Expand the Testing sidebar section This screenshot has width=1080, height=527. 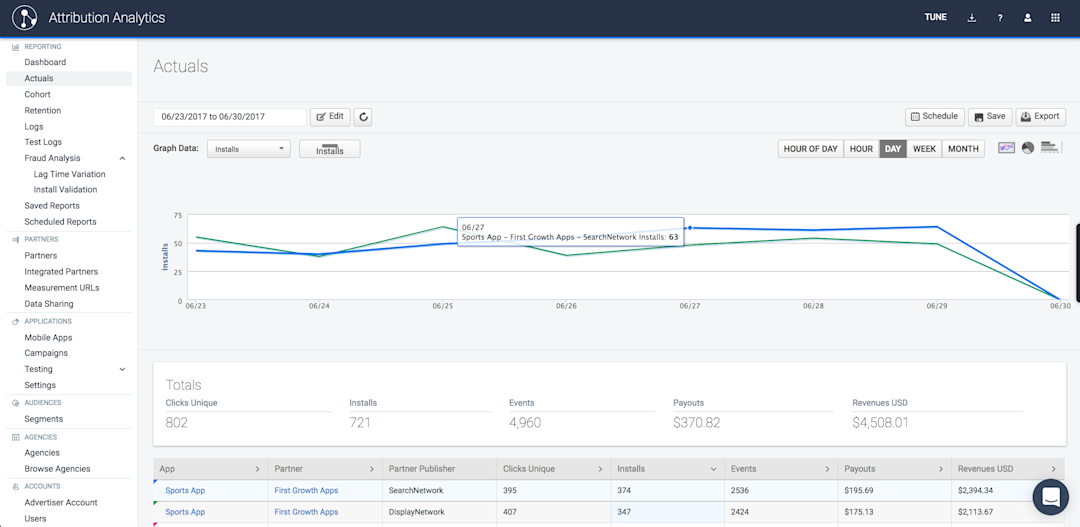122,369
